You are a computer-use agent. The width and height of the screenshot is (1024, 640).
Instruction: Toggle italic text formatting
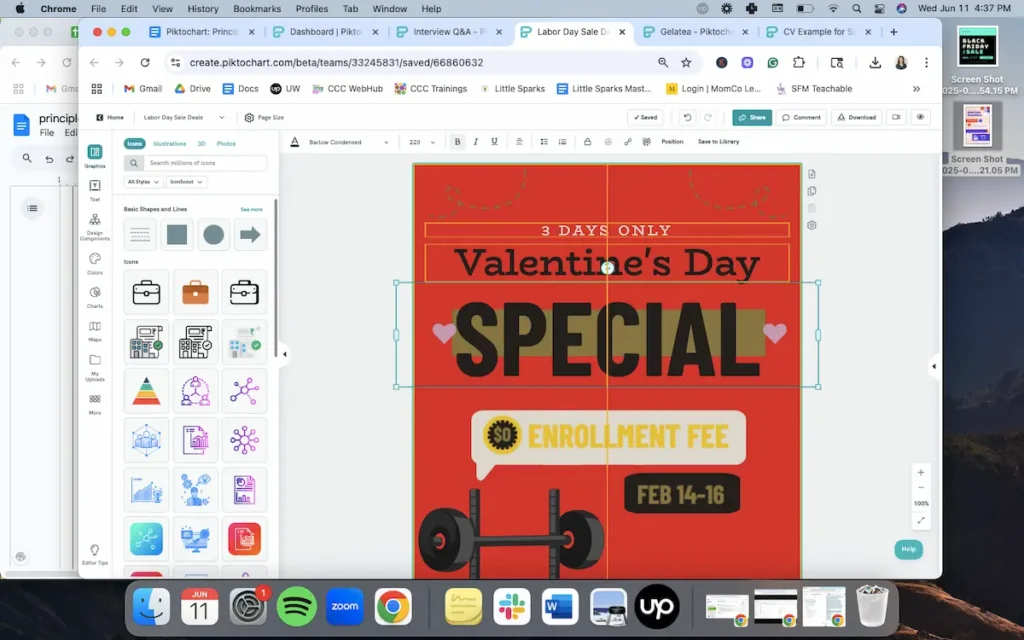click(475, 142)
